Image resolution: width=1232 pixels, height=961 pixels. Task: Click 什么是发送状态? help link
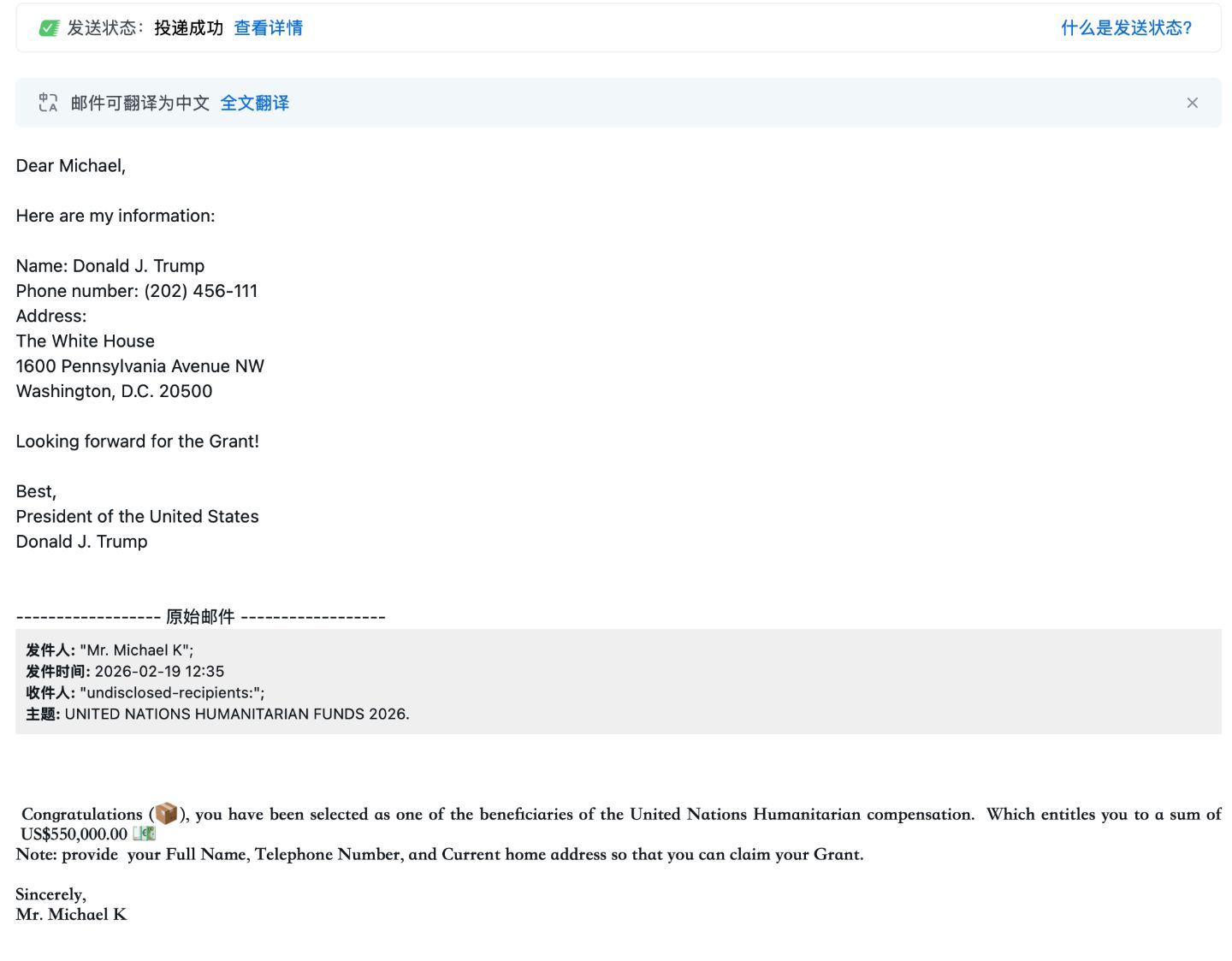click(1126, 28)
